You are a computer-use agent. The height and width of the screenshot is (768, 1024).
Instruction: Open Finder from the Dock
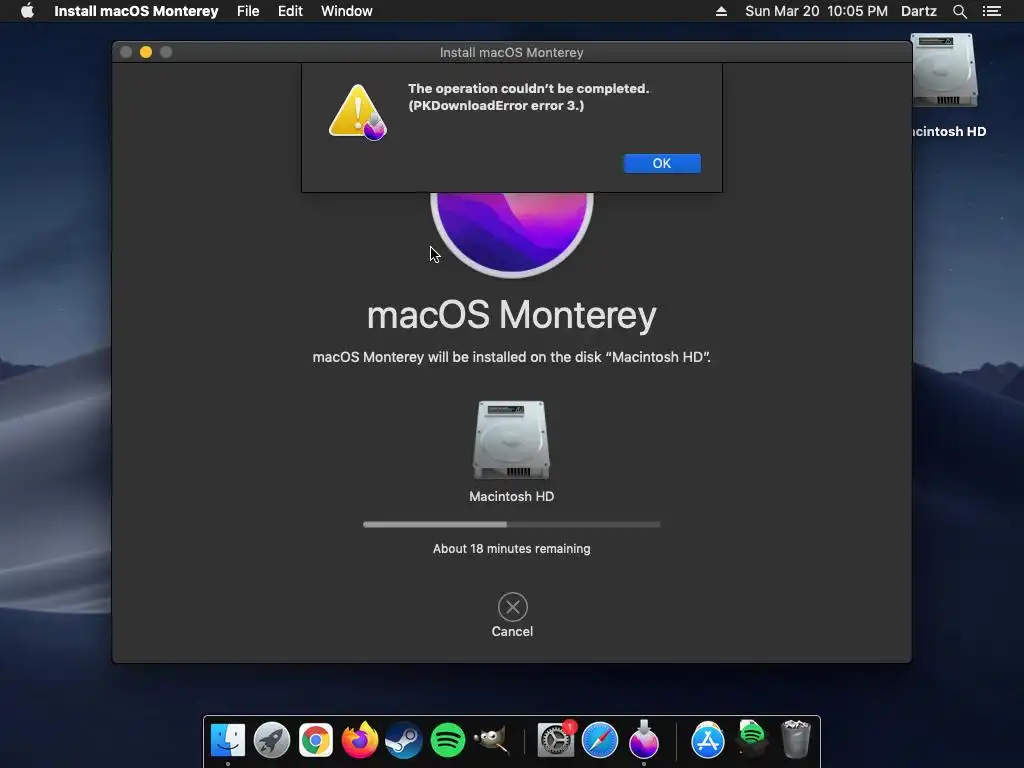pos(228,740)
